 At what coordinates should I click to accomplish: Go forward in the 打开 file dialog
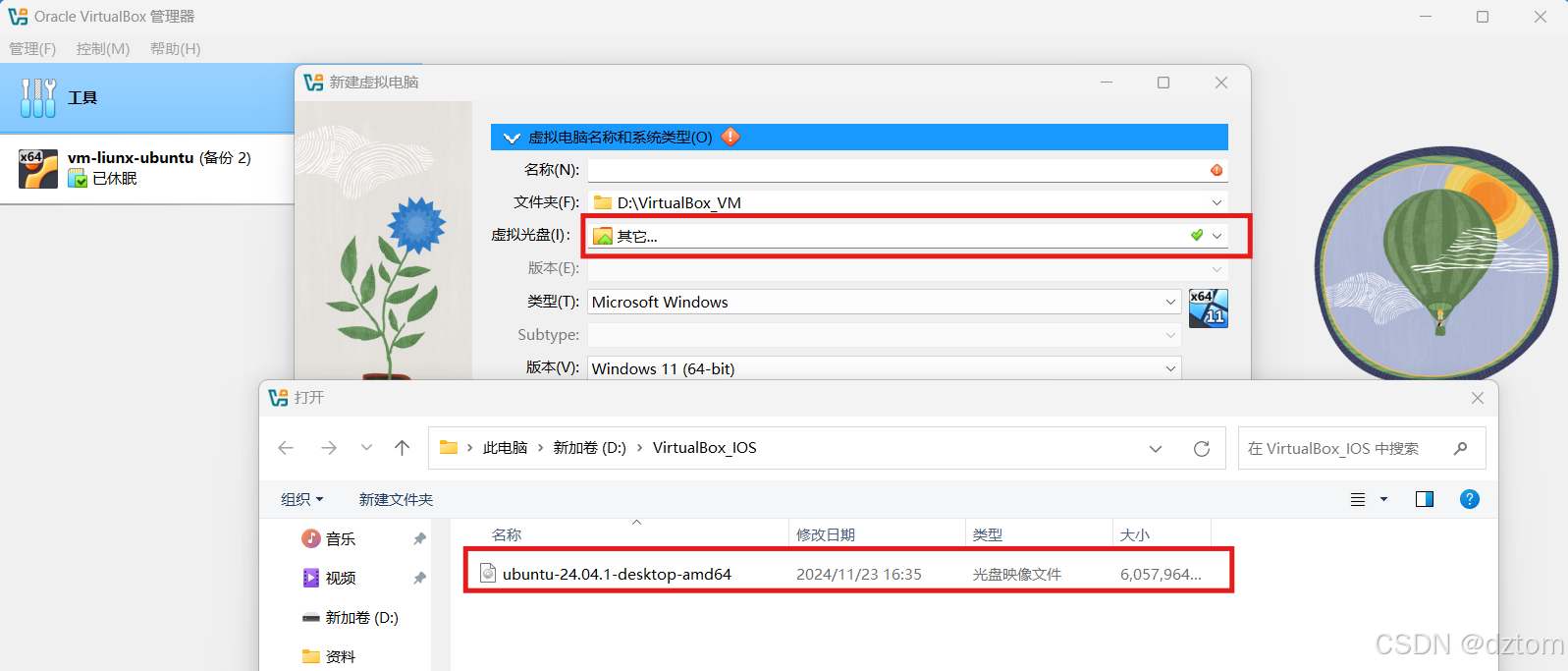pyautogui.click(x=329, y=448)
